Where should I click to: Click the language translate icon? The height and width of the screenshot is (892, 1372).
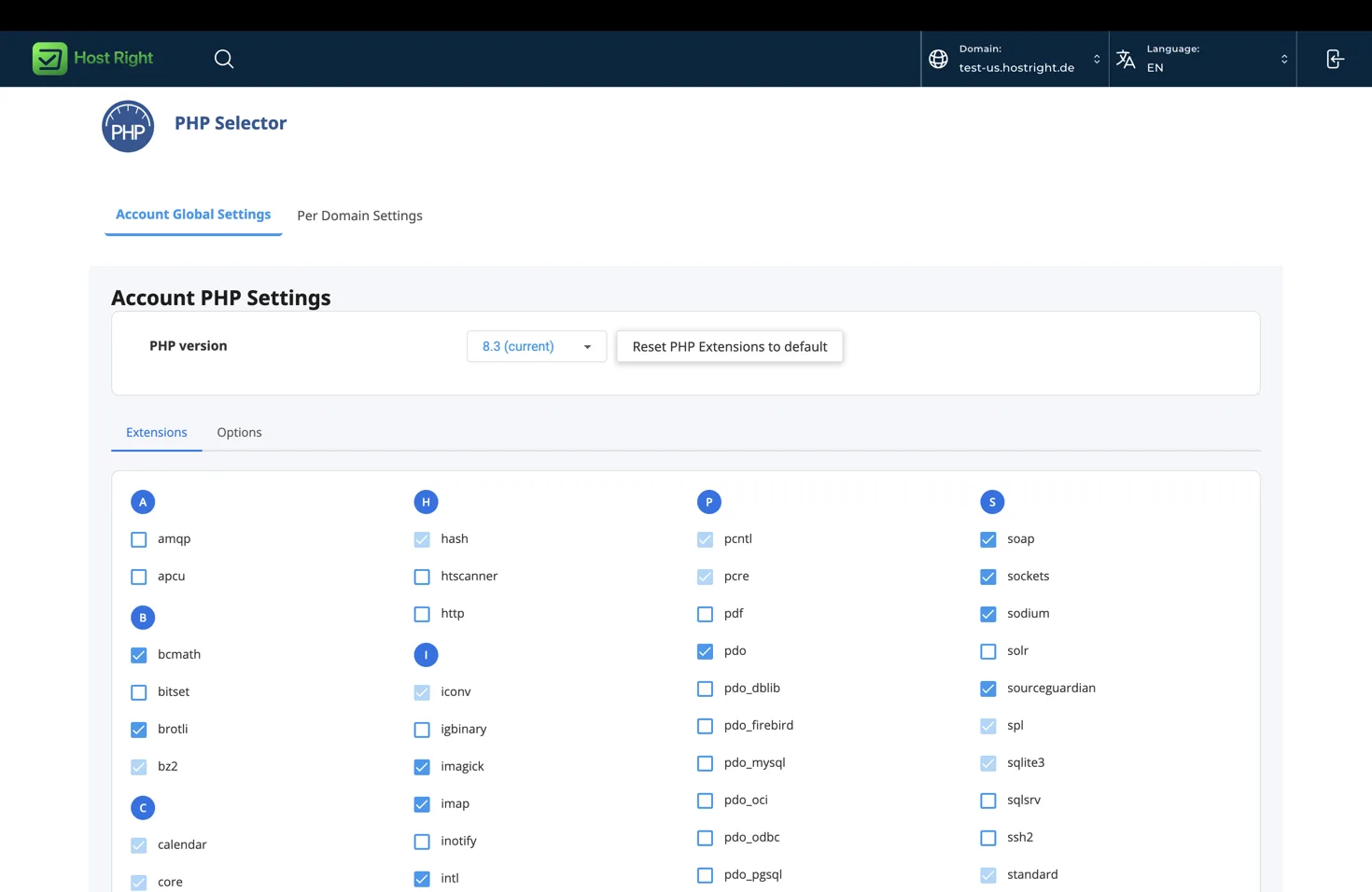(1127, 59)
